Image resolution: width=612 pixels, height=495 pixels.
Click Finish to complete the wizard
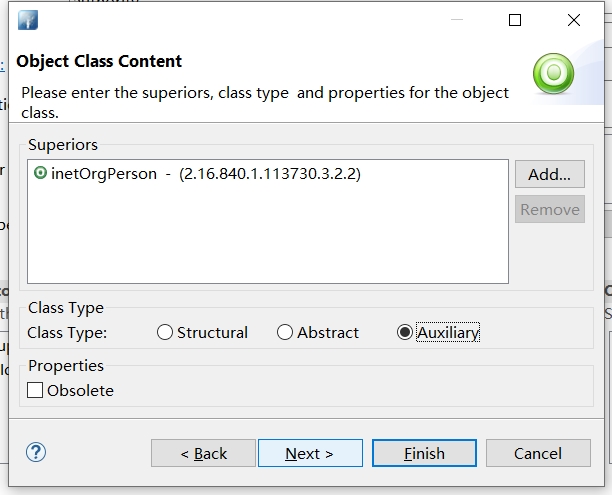[424, 453]
